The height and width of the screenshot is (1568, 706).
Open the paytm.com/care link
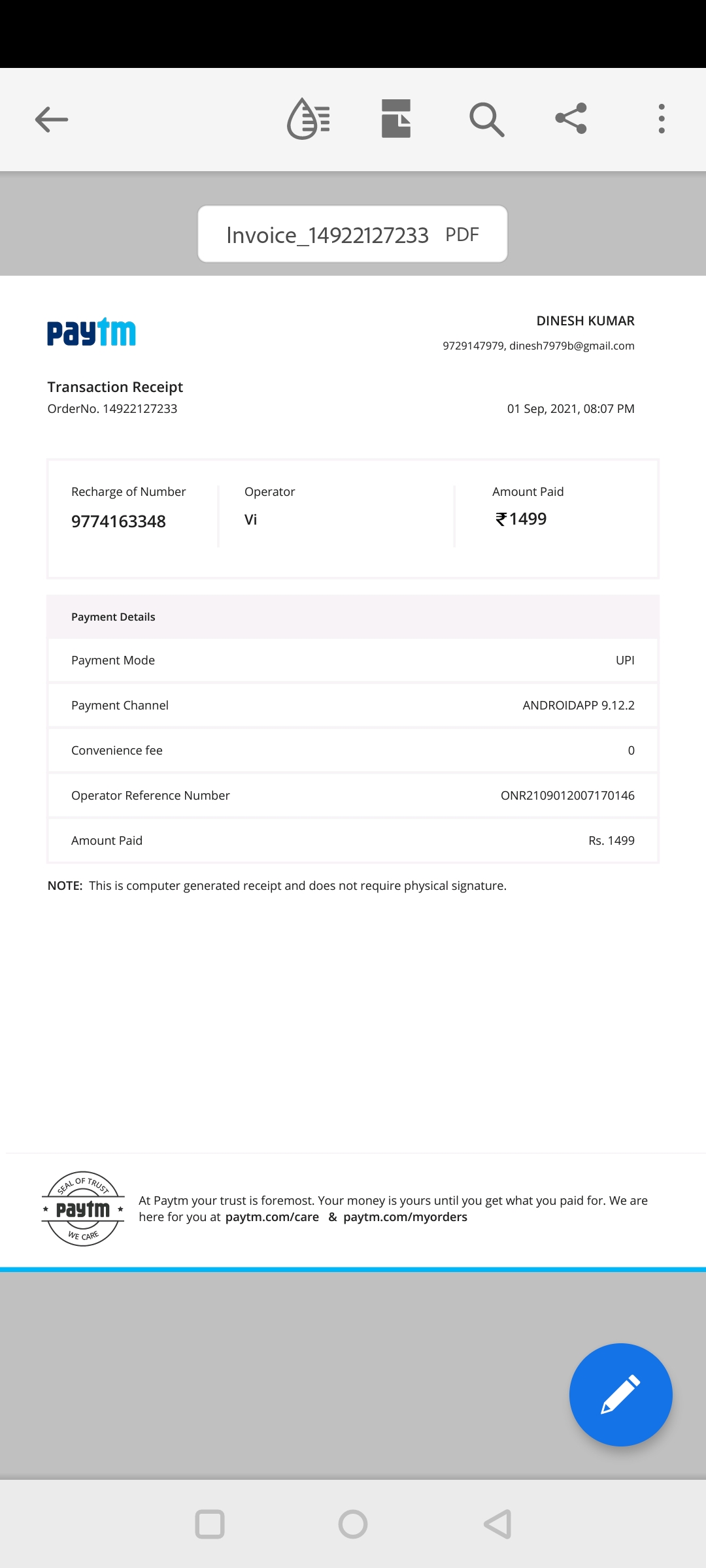272,1217
